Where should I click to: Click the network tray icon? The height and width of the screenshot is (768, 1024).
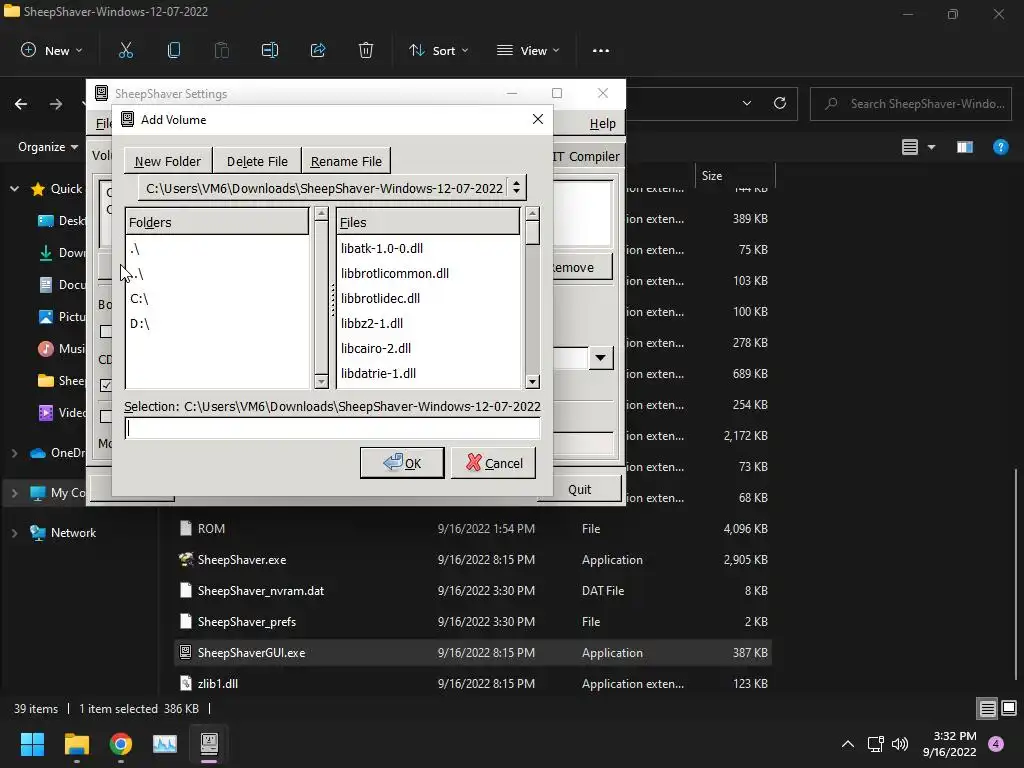tap(875, 744)
